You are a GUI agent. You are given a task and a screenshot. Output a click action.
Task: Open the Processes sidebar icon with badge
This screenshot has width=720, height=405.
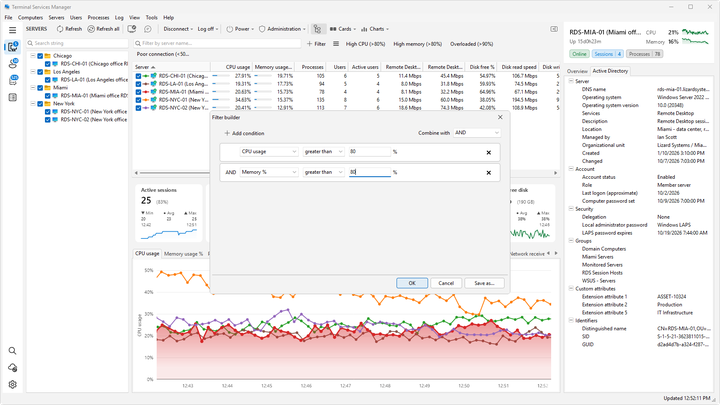tap(12, 80)
